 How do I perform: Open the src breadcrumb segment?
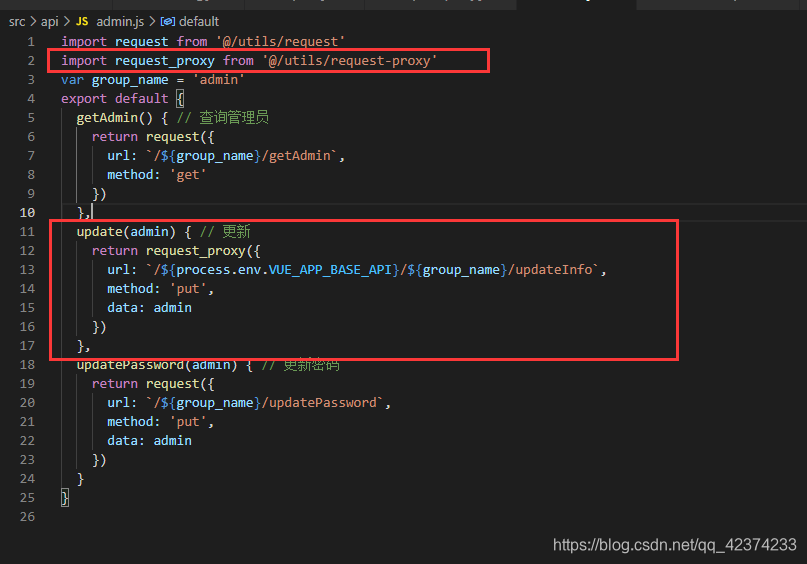click(x=17, y=22)
